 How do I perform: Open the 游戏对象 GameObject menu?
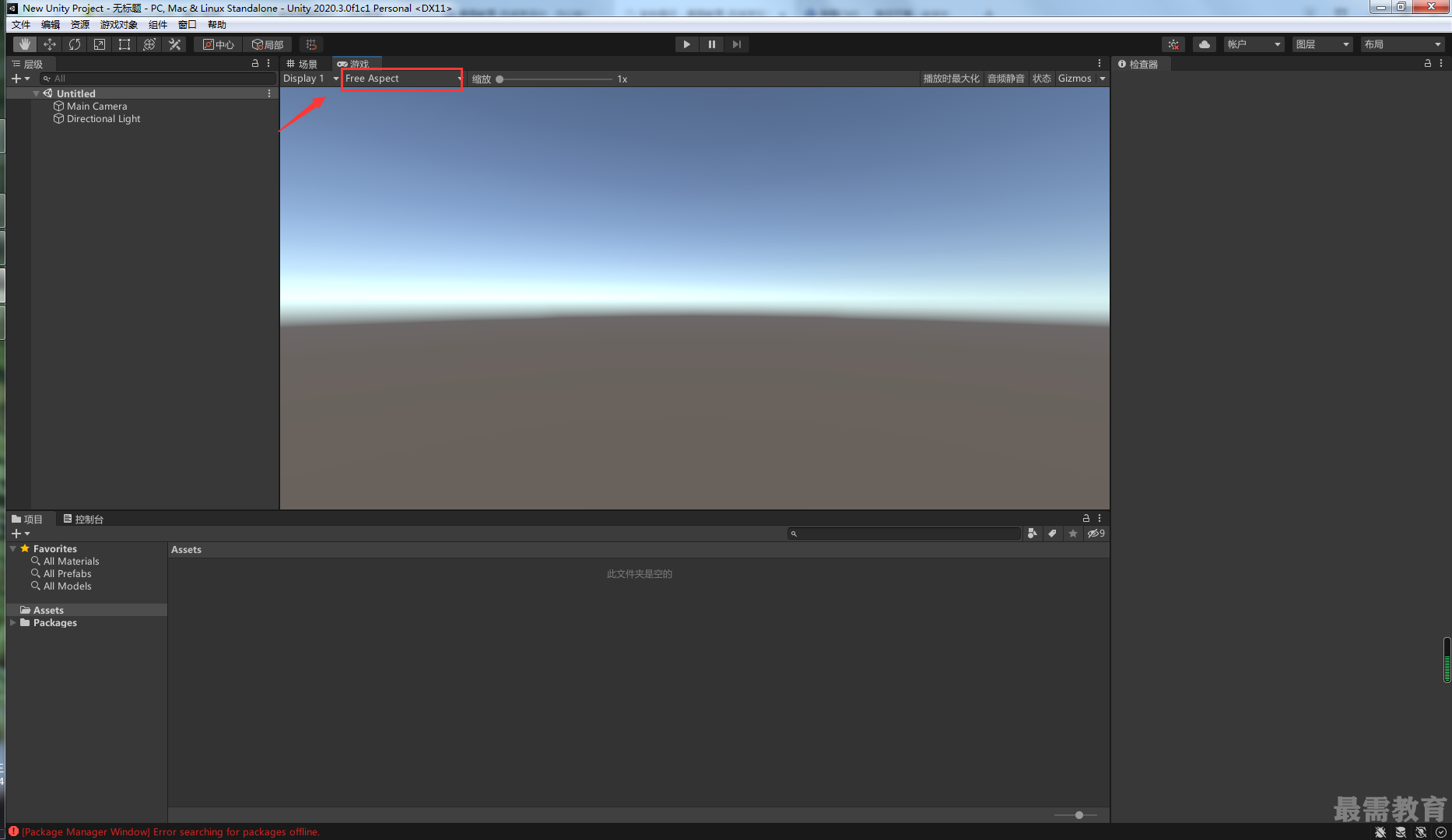pyautogui.click(x=119, y=25)
